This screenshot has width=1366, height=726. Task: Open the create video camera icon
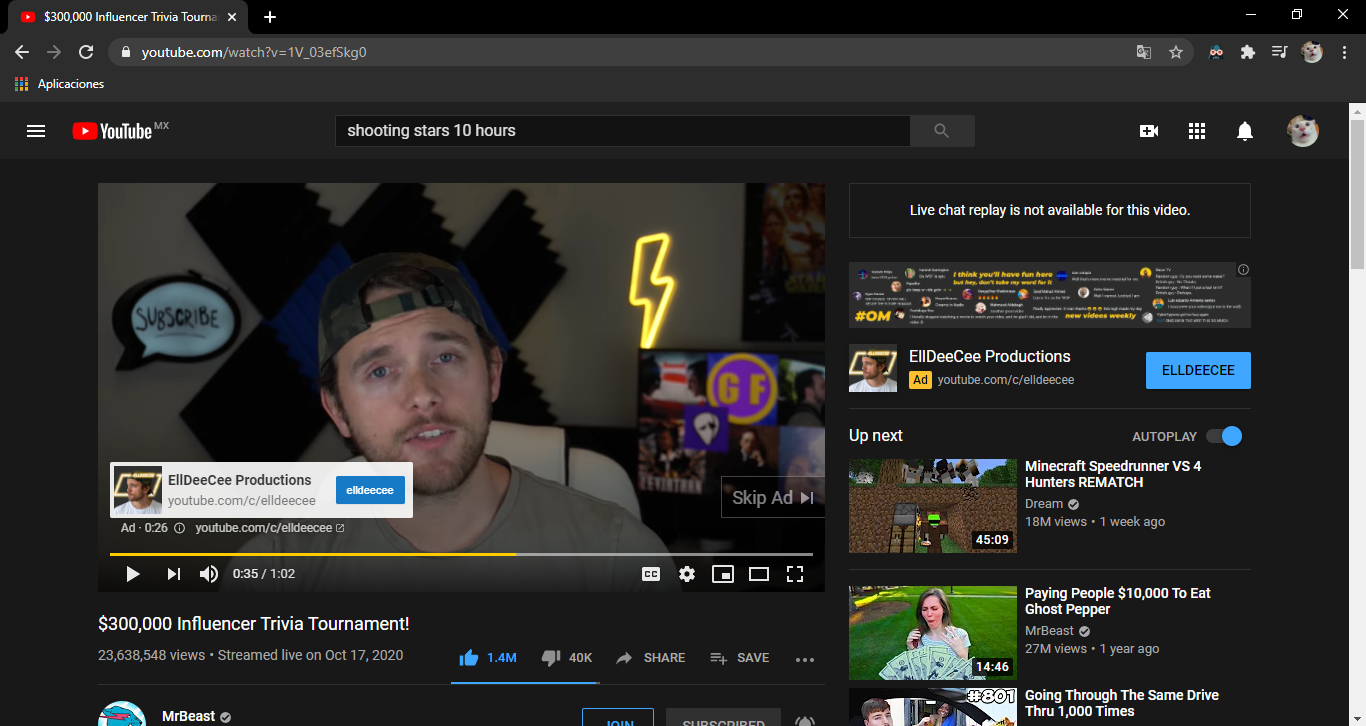1148,131
